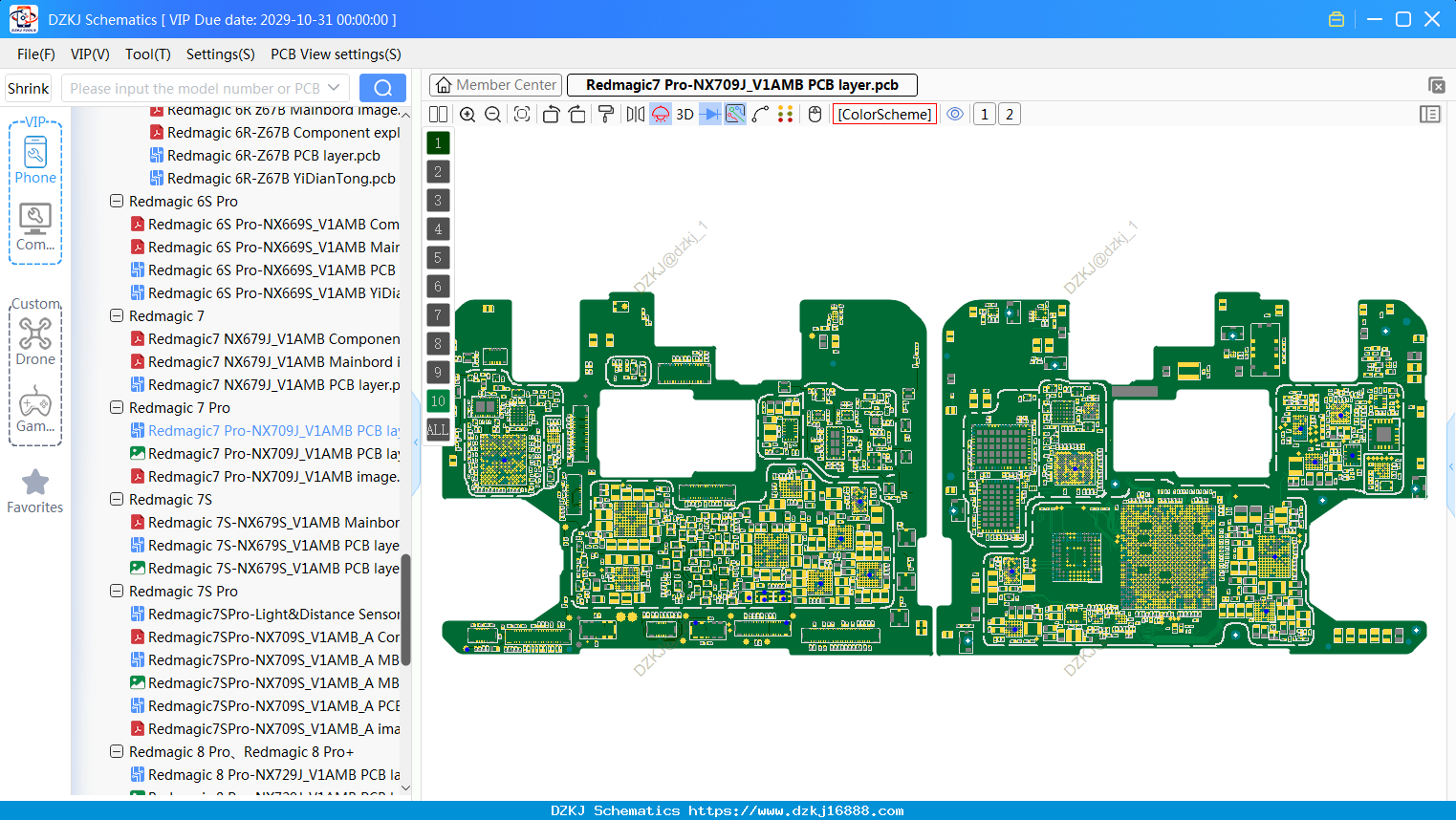Rotate the PCB view clockwise

[x=577, y=115]
